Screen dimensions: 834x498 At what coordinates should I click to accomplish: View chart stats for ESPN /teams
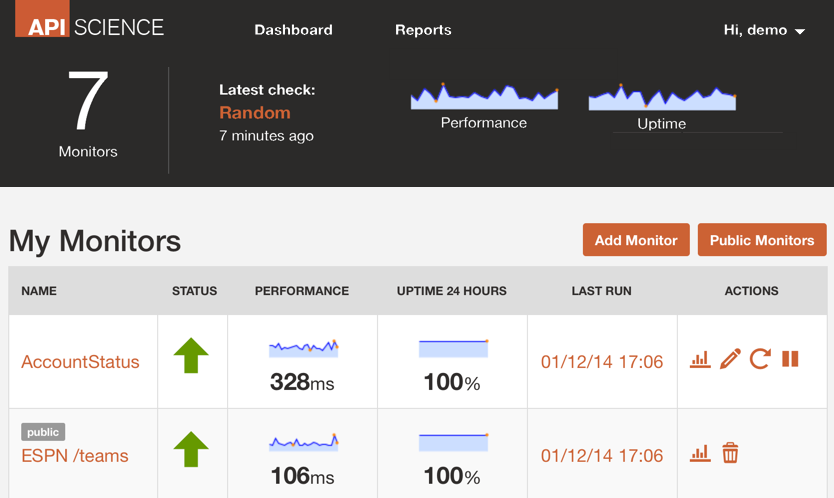(700, 453)
